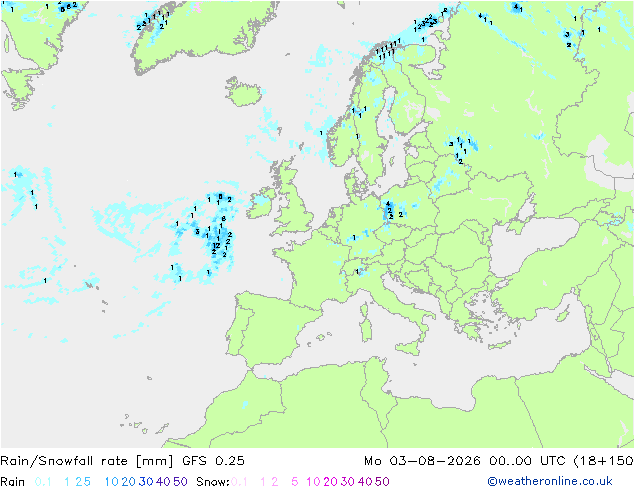The height and width of the screenshot is (490, 634).
Task: Pick the Snow legend 2 value
Action: (x=275, y=482)
